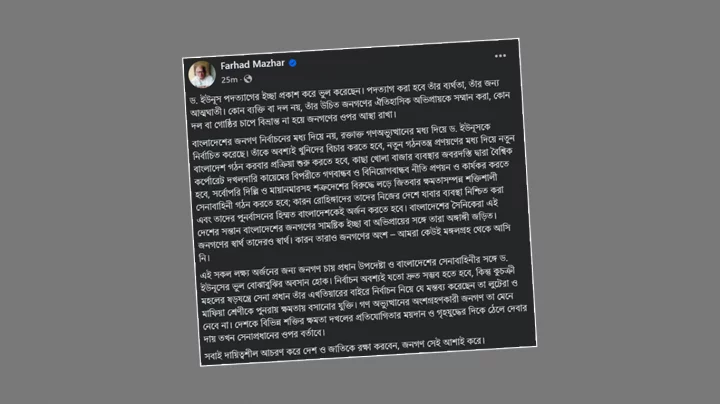Click the globe public-audience icon
The width and height of the screenshot is (720, 404).
[x=248, y=79]
